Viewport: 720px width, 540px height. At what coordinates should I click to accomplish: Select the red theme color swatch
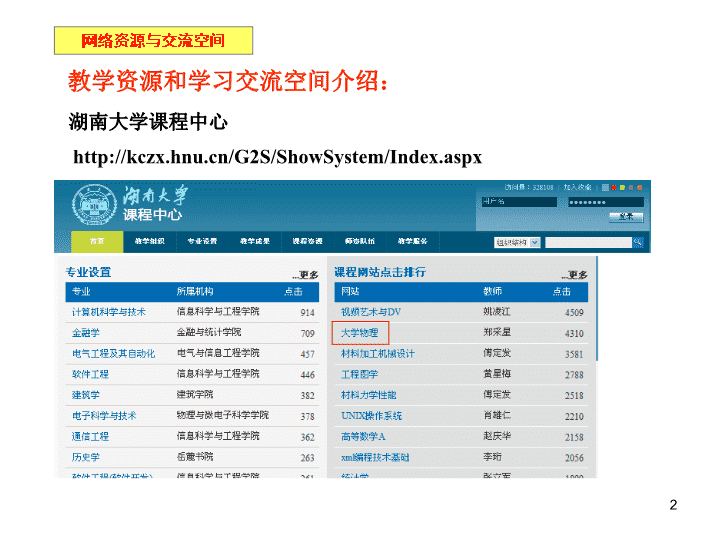pyautogui.click(x=614, y=187)
